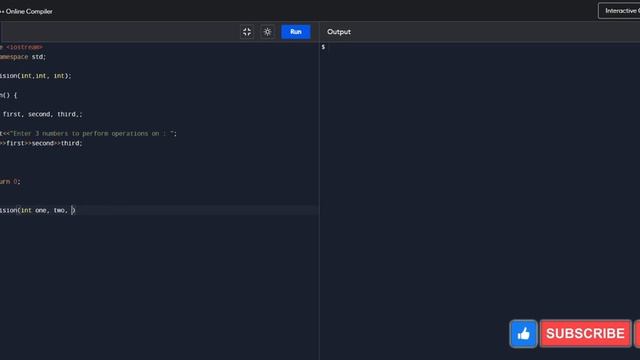Screen dimensions: 640x360
Task: Run the C++ code
Action: point(296,32)
